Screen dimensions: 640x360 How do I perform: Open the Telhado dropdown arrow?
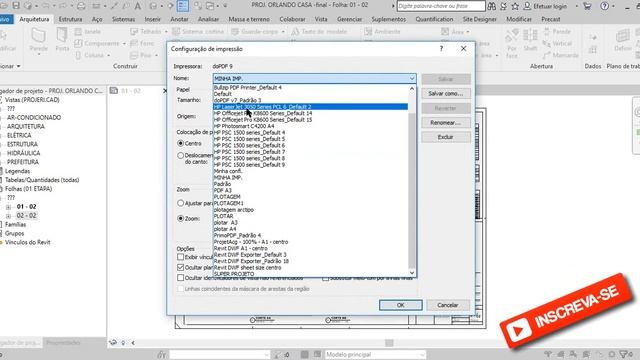click(166, 31)
